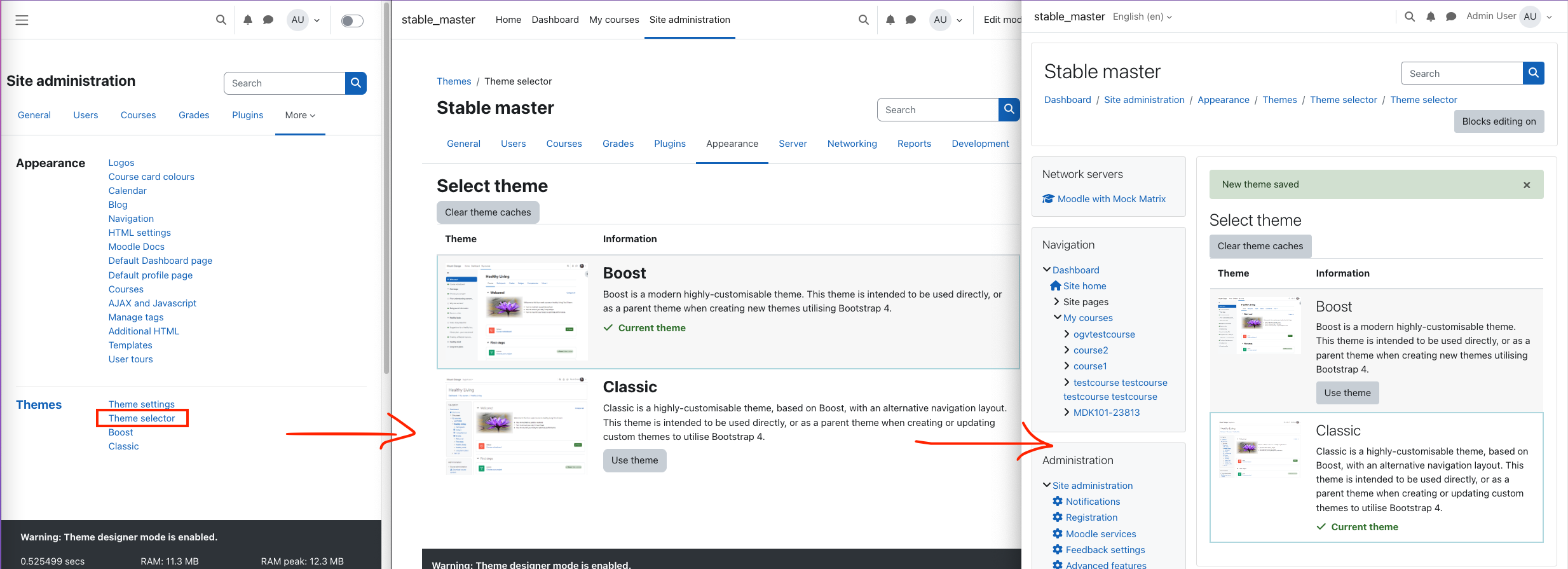The height and width of the screenshot is (569, 1568).
Task: Click Site administration in middle top navigation
Action: point(690,20)
